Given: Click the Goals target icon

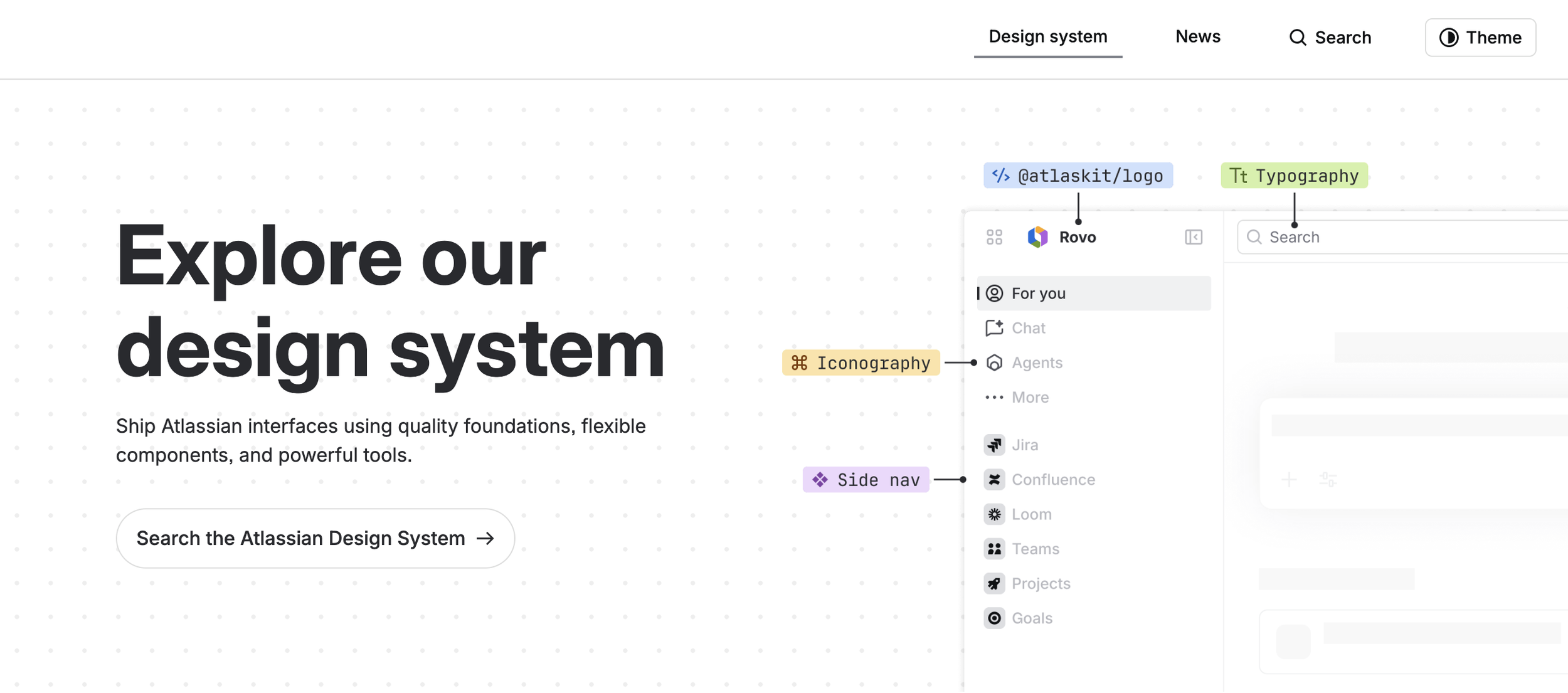Looking at the screenshot, I should [x=994, y=618].
